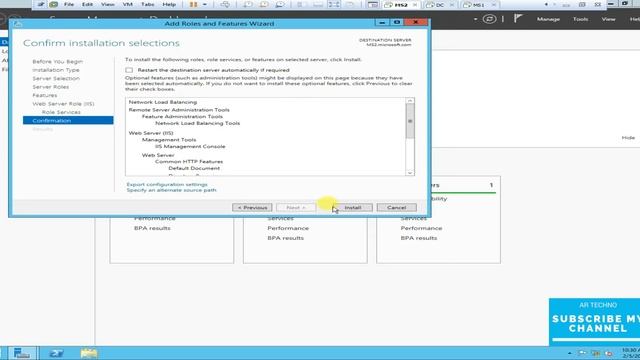Select Management Tools row
This screenshot has height=360, width=640.
tap(169, 140)
